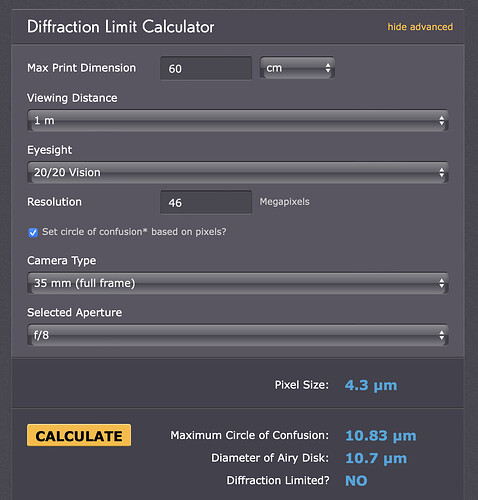
Task: Toggle 'Set circle of confusion based on pixels' checkbox
Action: pyautogui.click(x=33, y=232)
